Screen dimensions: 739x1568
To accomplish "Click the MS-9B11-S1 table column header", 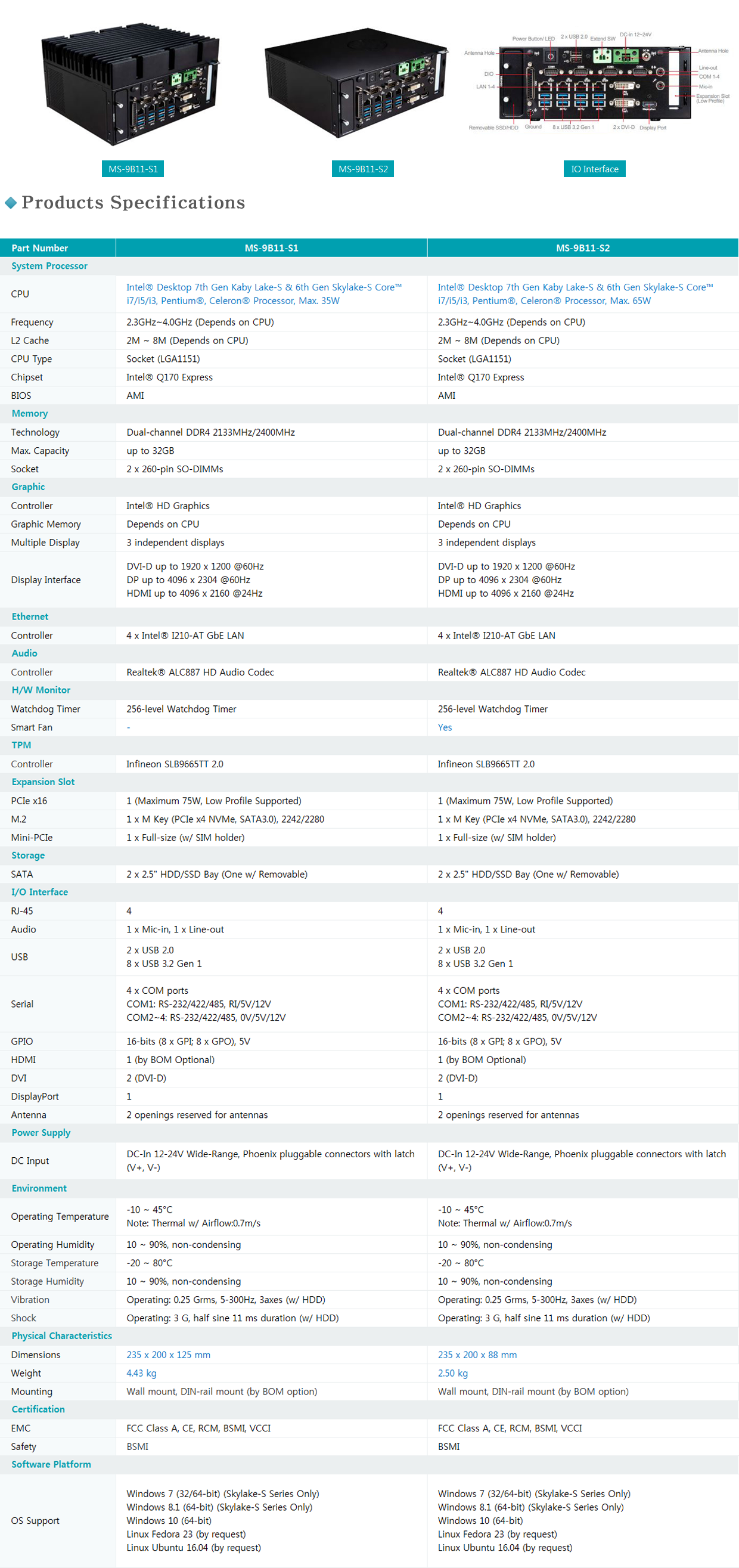I will click(271, 248).
